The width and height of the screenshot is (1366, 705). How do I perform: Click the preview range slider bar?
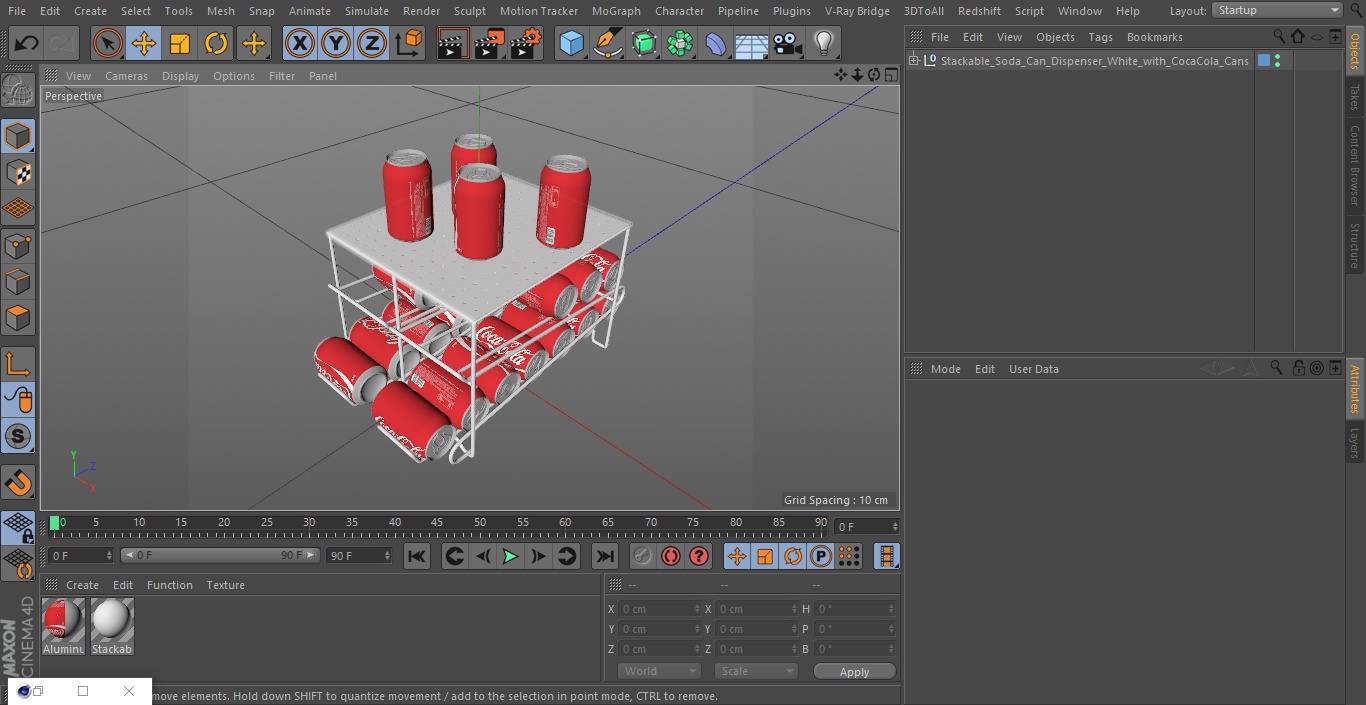coord(220,555)
